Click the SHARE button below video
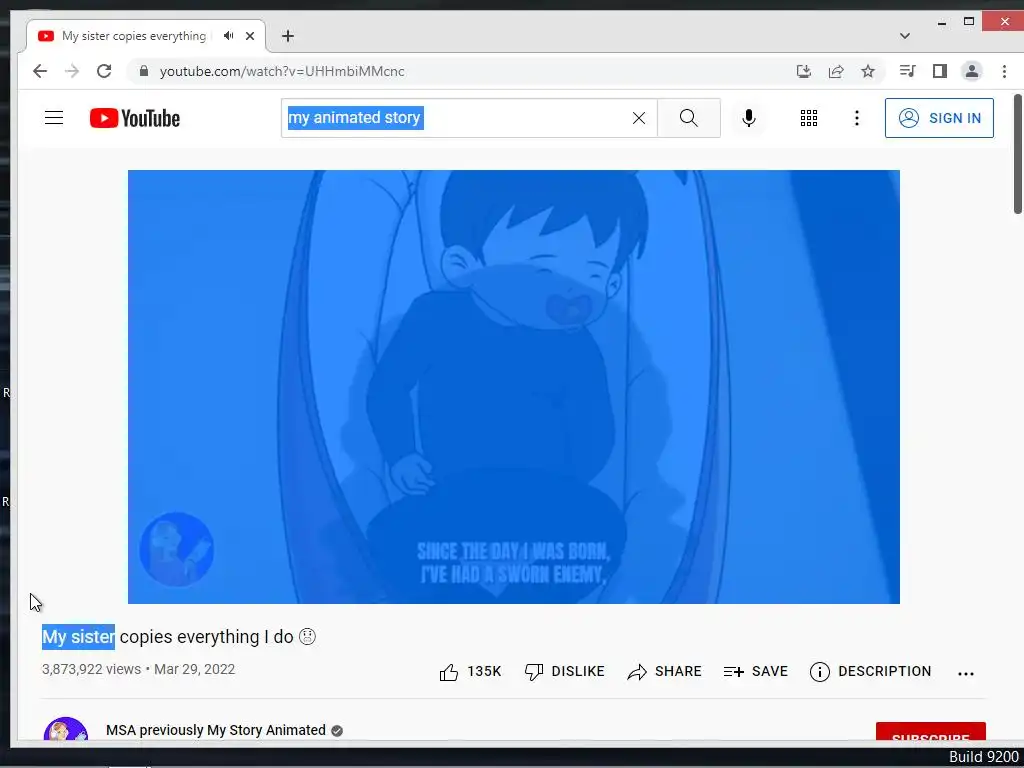 (664, 672)
